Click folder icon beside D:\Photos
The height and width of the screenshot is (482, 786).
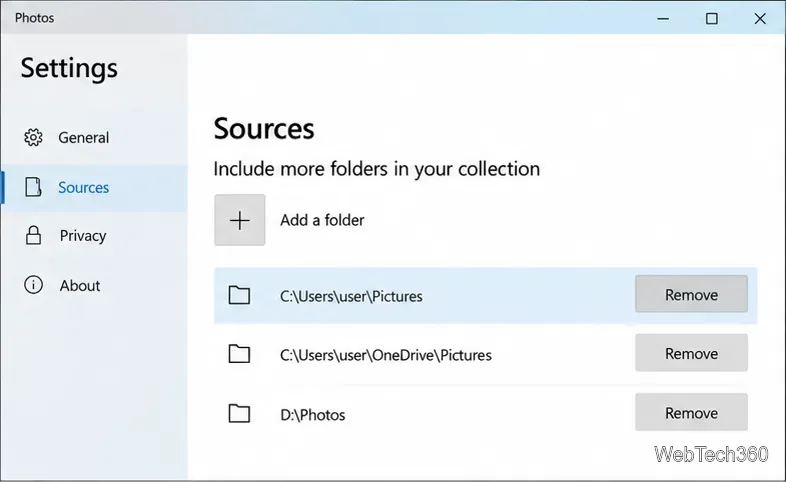239,413
